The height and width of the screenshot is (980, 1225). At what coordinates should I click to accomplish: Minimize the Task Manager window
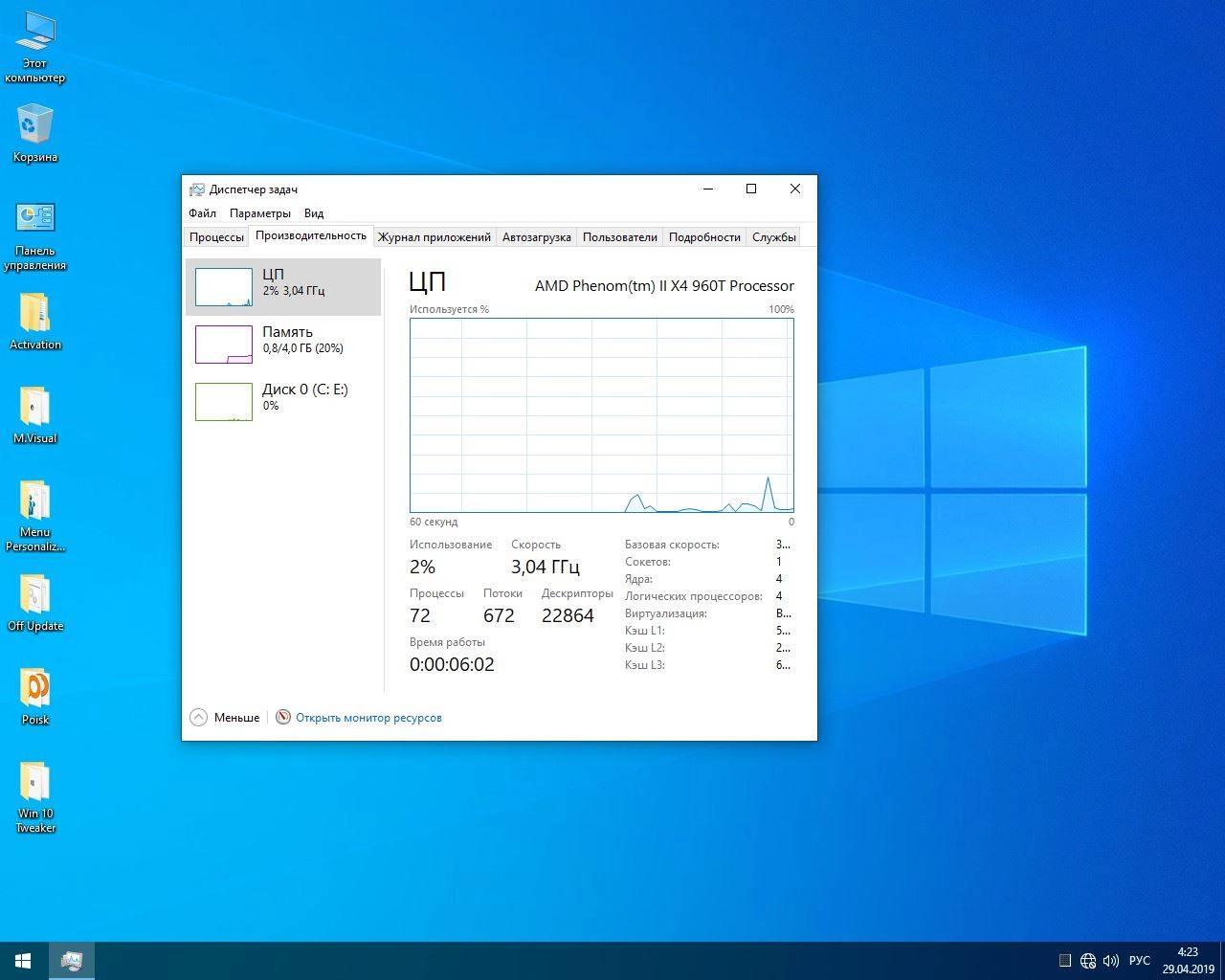pyautogui.click(x=708, y=189)
